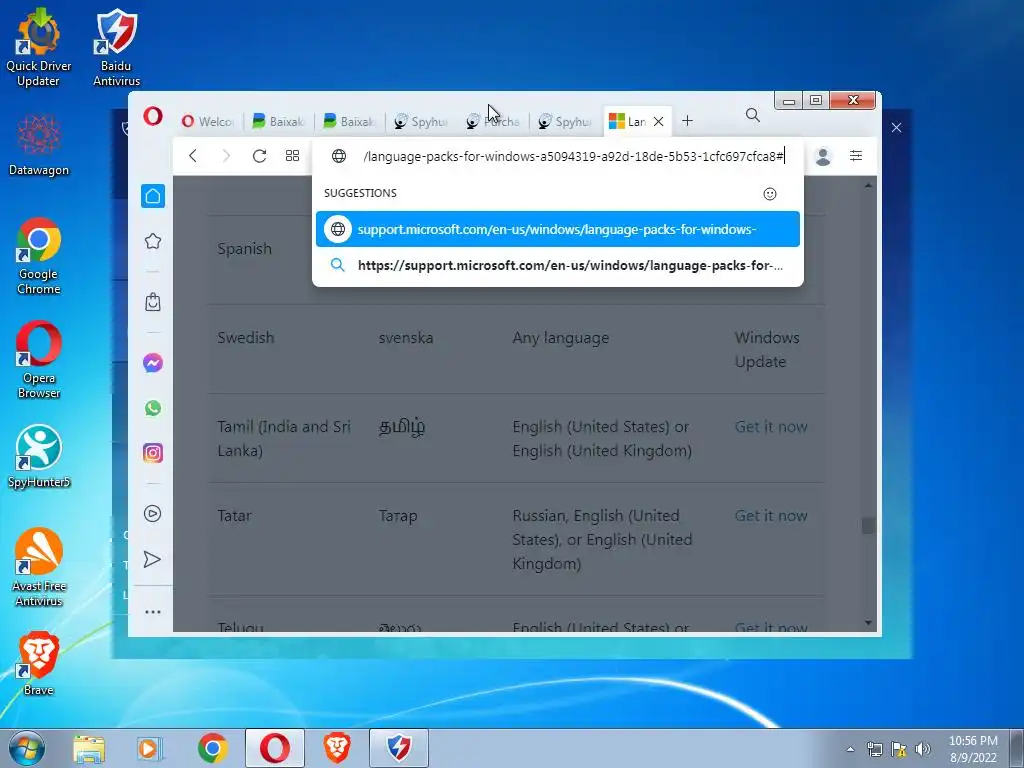Launch WhatsApp from the Opera sidebar
This screenshot has width=1024, height=768.
pos(153,408)
